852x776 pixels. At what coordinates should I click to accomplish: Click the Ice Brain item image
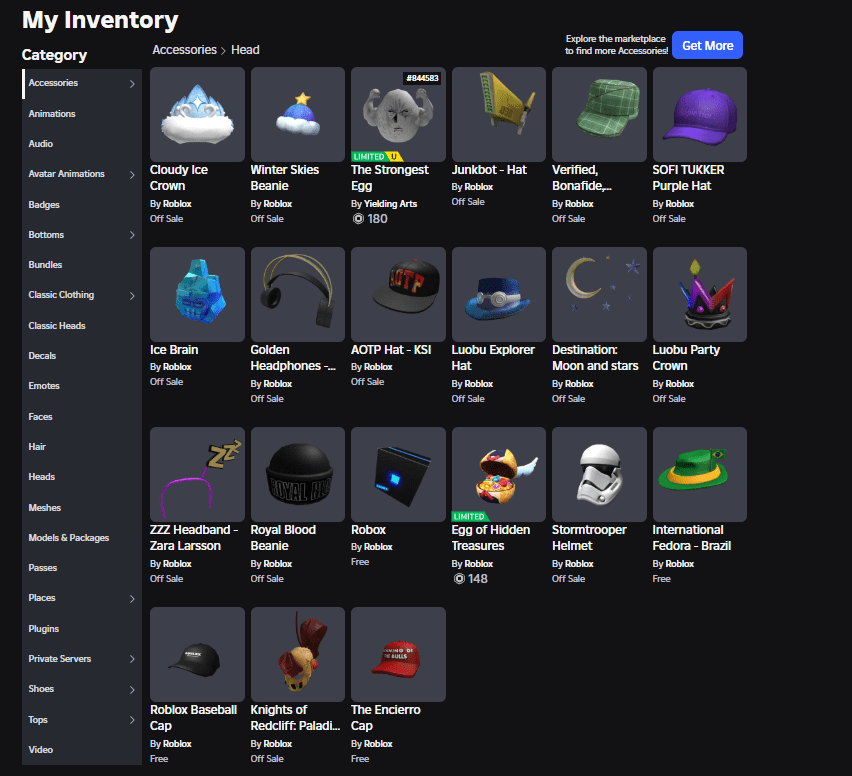(x=197, y=294)
